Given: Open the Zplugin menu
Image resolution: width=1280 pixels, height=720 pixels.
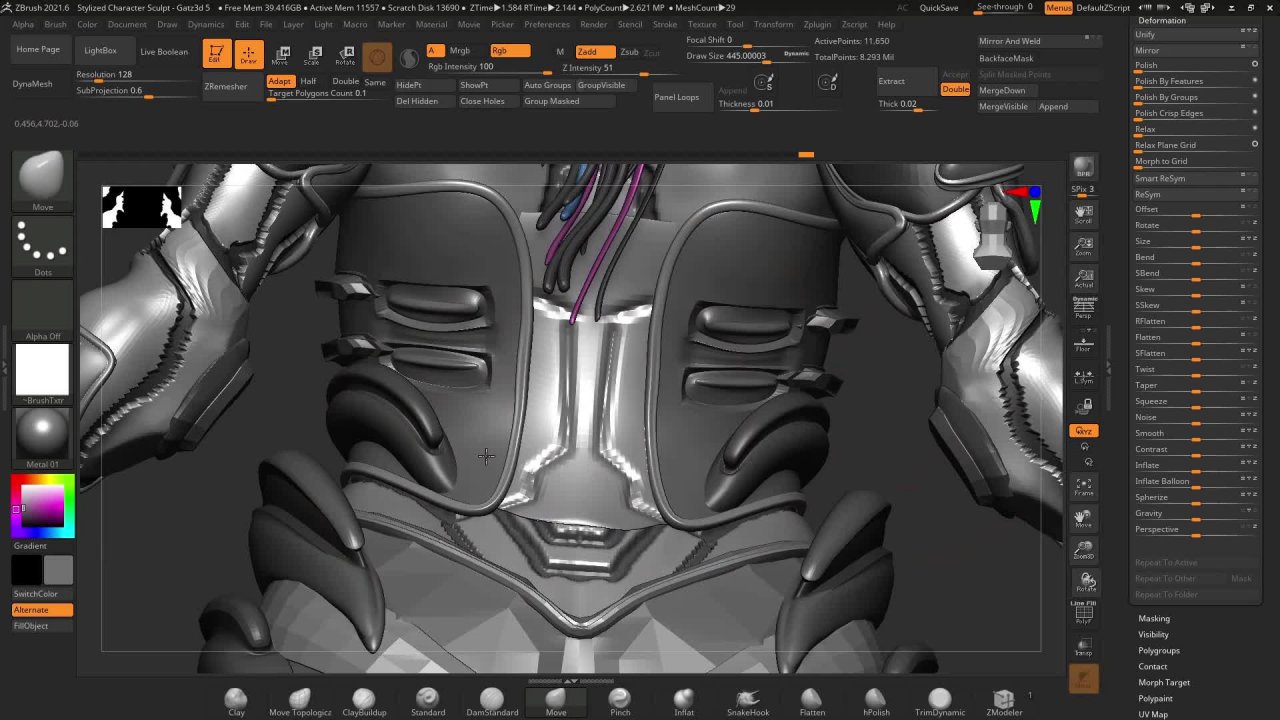Looking at the screenshot, I should [x=816, y=24].
